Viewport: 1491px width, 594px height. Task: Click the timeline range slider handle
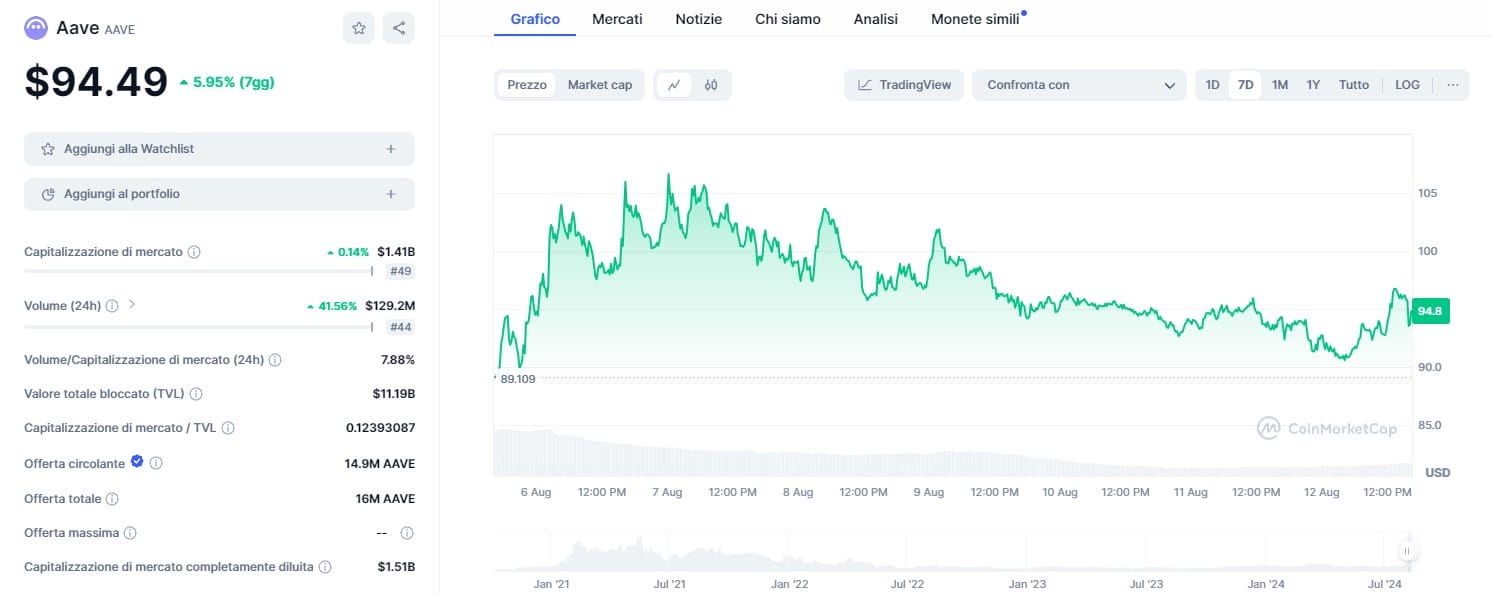click(x=1407, y=551)
